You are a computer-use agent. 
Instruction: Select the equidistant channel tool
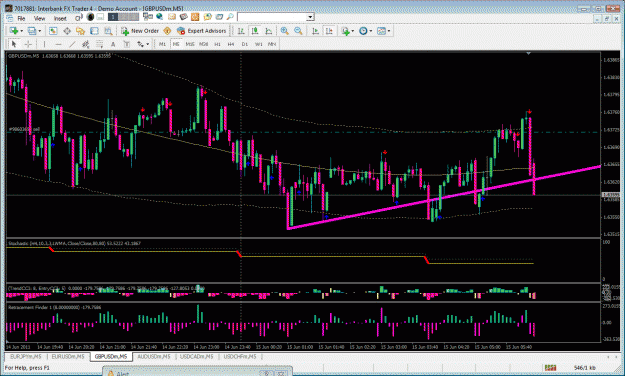click(85, 44)
